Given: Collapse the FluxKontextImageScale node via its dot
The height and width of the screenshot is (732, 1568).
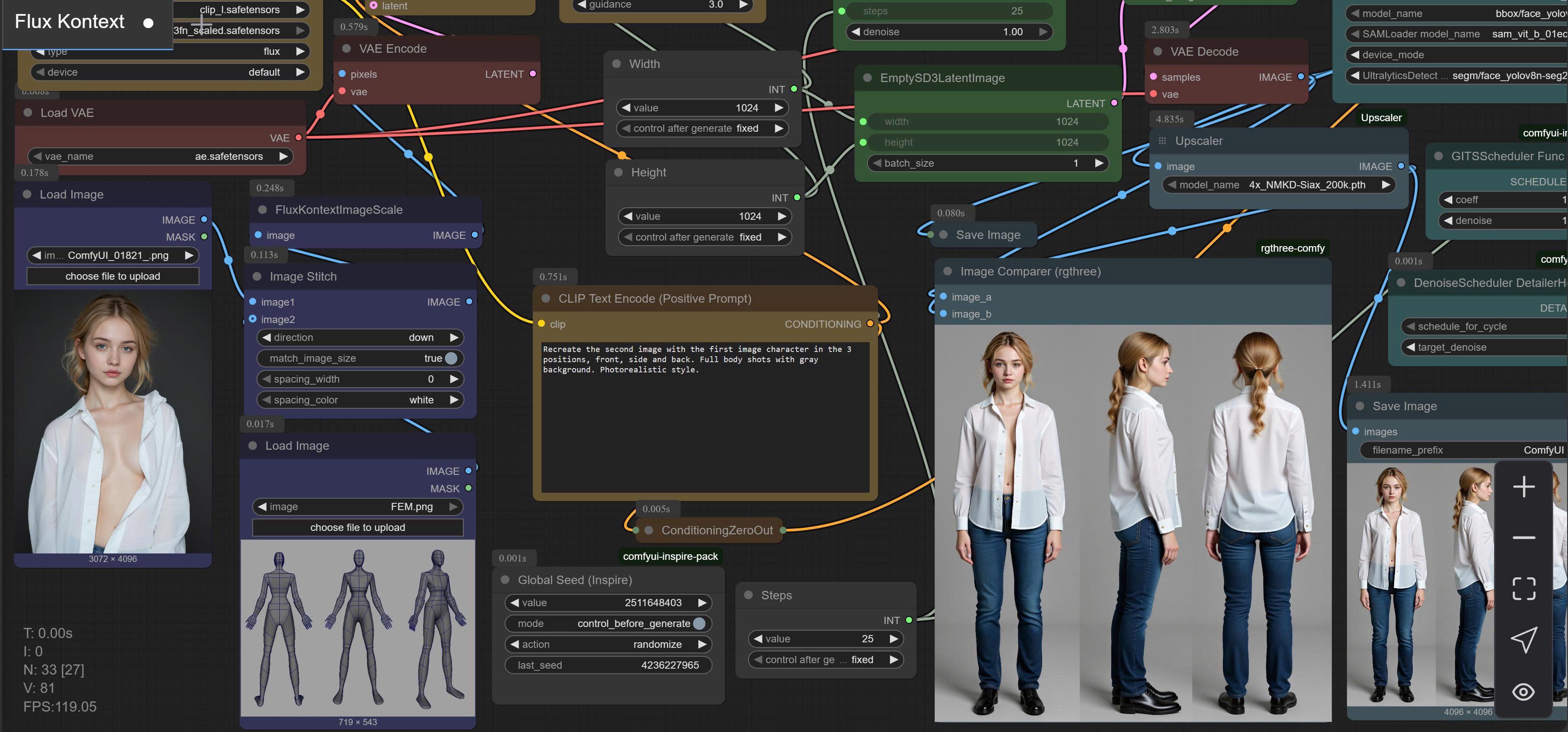Looking at the screenshot, I should point(262,210).
